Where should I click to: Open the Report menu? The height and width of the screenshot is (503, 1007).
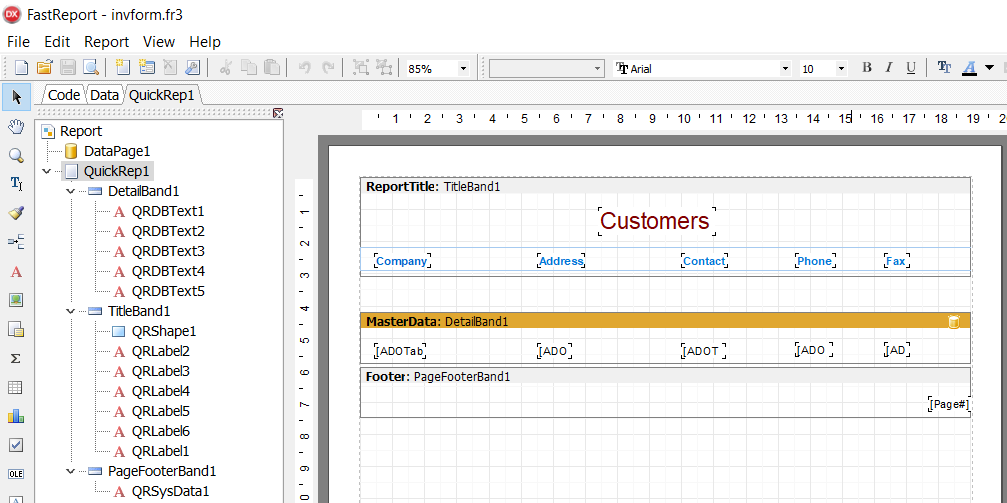point(107,42)
